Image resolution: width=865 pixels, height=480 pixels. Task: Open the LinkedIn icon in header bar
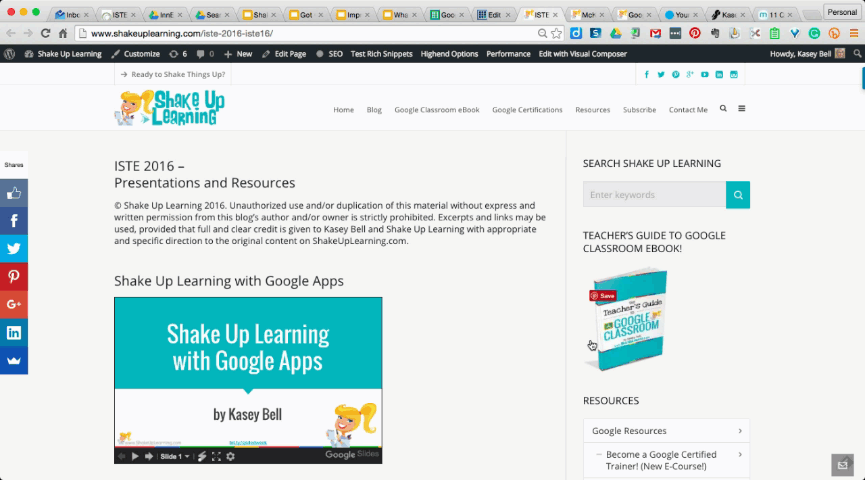pyautogui.click(x=719, y=74)
